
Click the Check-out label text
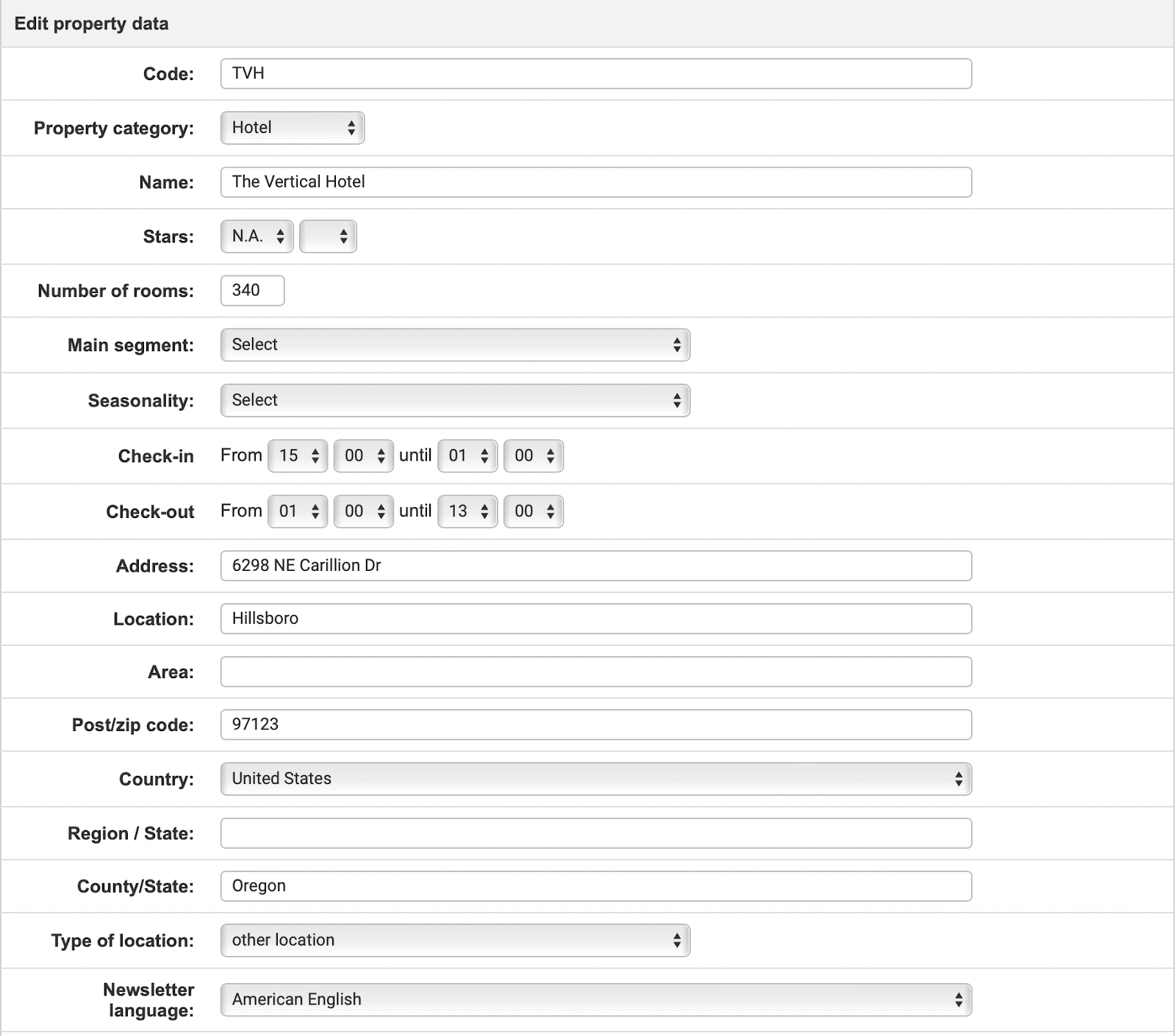(x=150, y=511)
